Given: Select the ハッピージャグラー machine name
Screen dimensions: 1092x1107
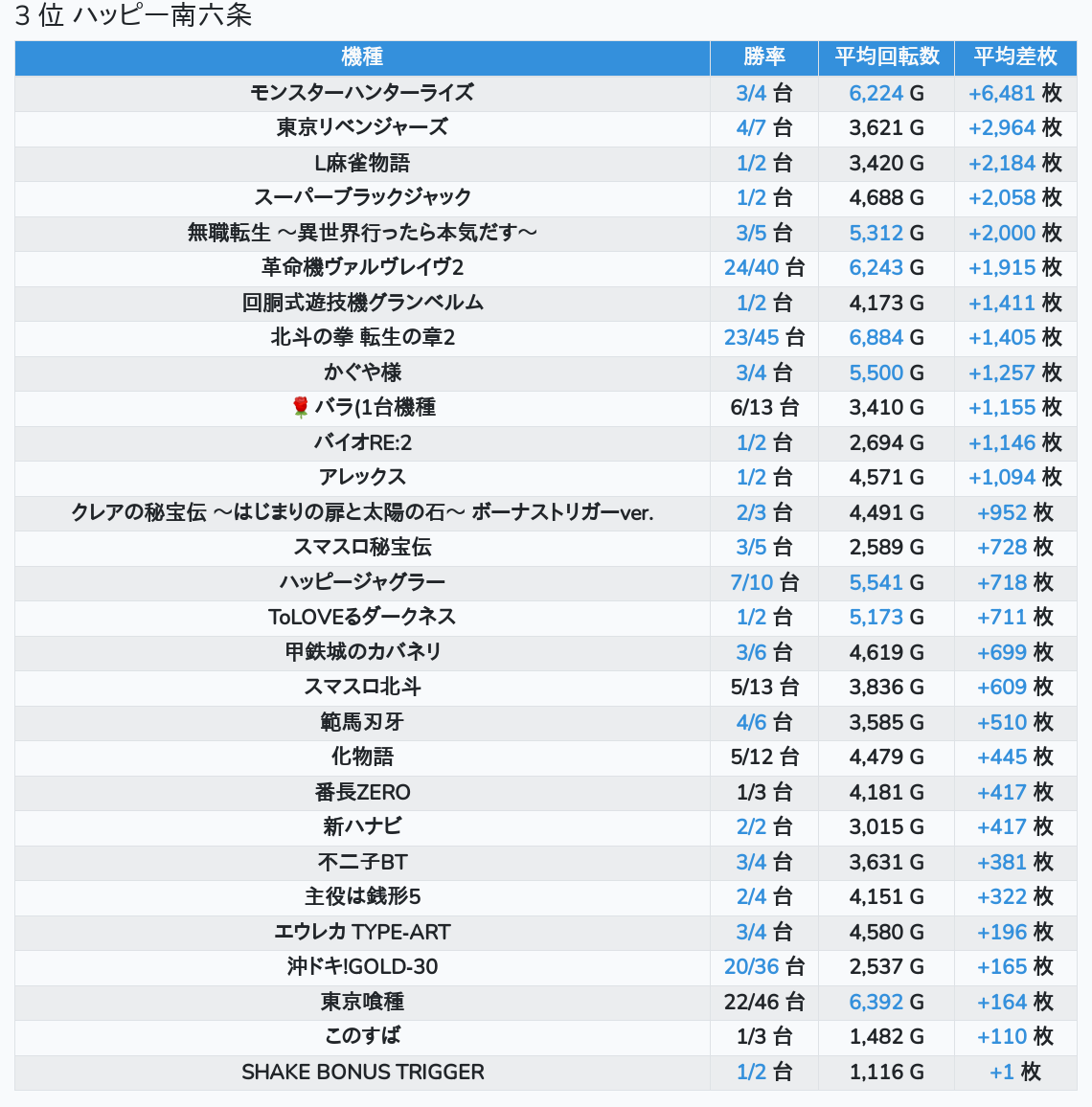Looking at the screenshot, I should [x=362, y=582].
